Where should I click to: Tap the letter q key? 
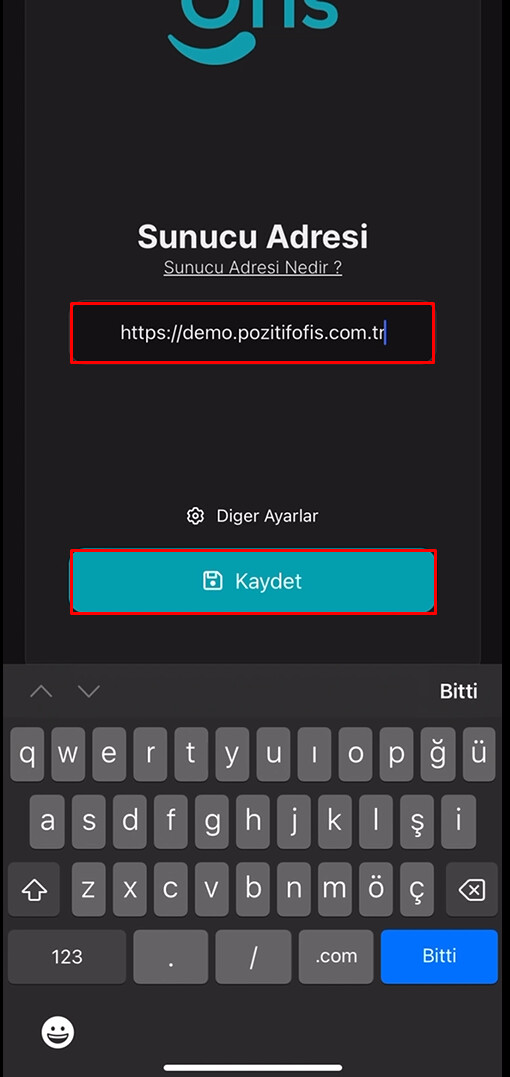click(x=27, y=754)
